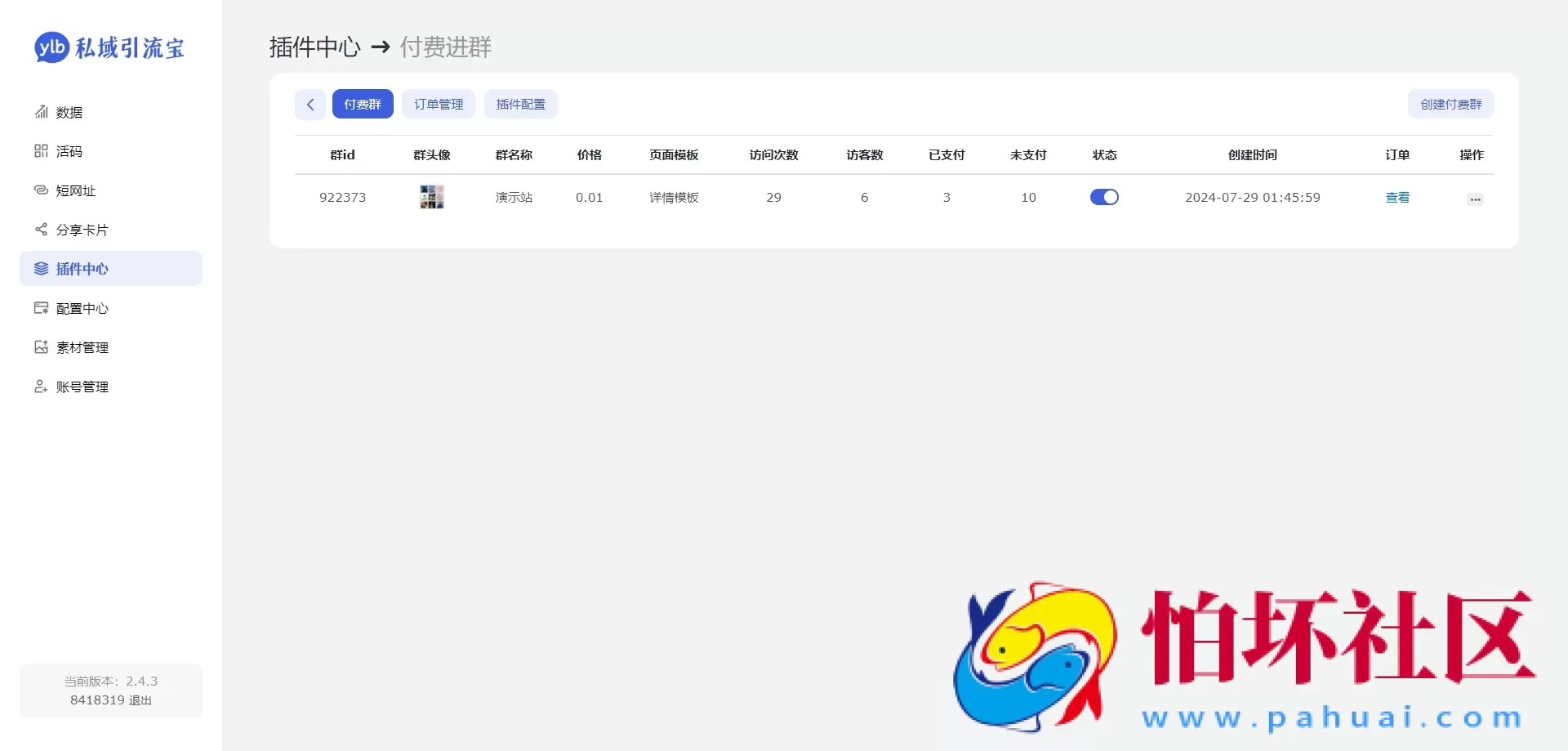Image resolution: width=1568 pixels, height=751 pixels.
Task: Open the row actions via the ellipsis
Action: tap(1475, 199)
